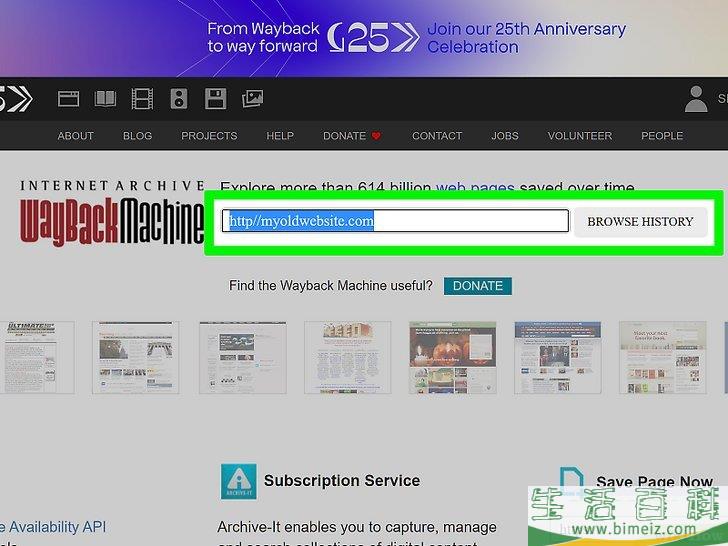Image resolution: width=728 pixels, height=546 pixels.
Task: Open the Video film-strip icon
Action: tap(142, 99)
